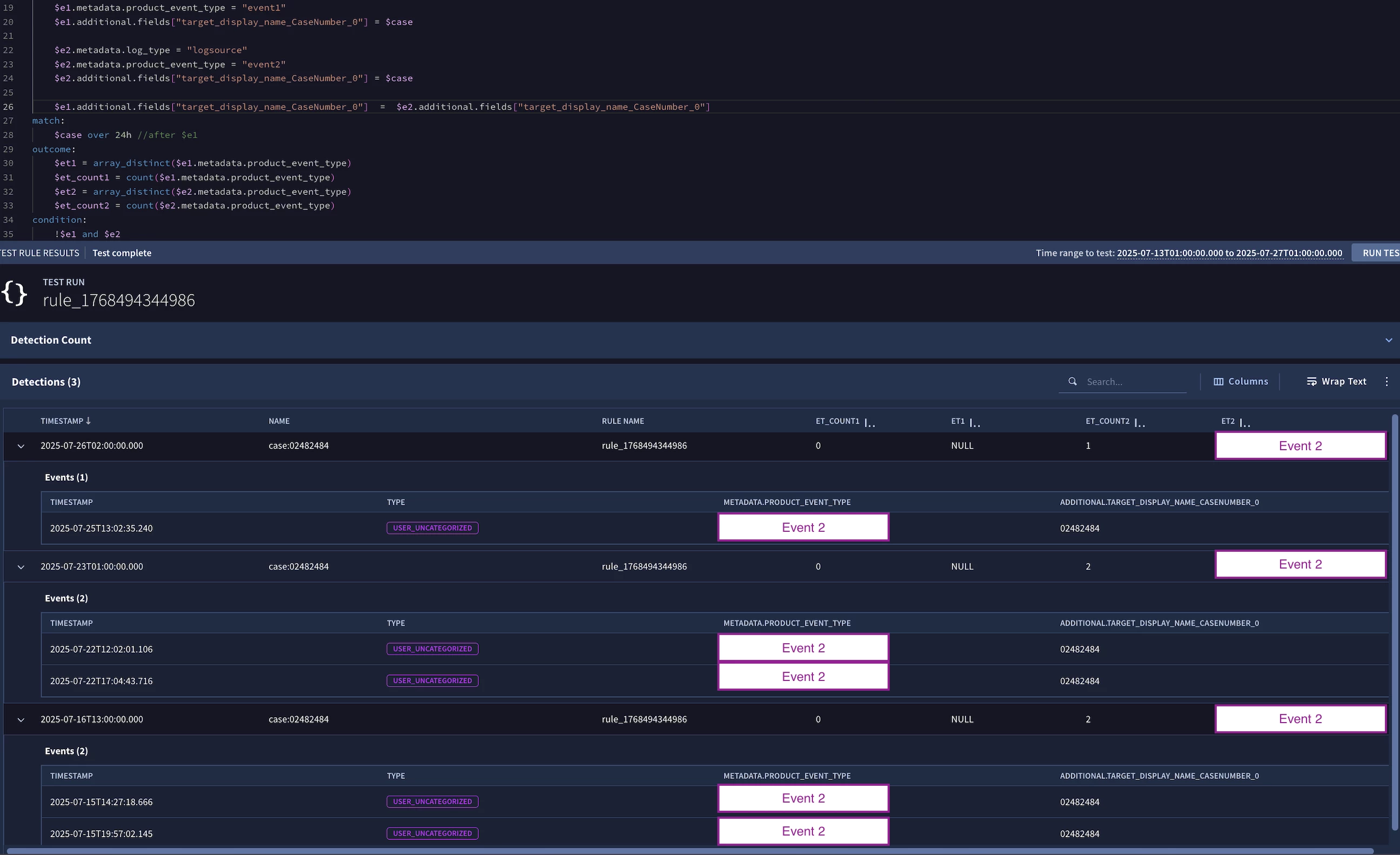Click the timestamp sort arrow icon

[88, 421]
